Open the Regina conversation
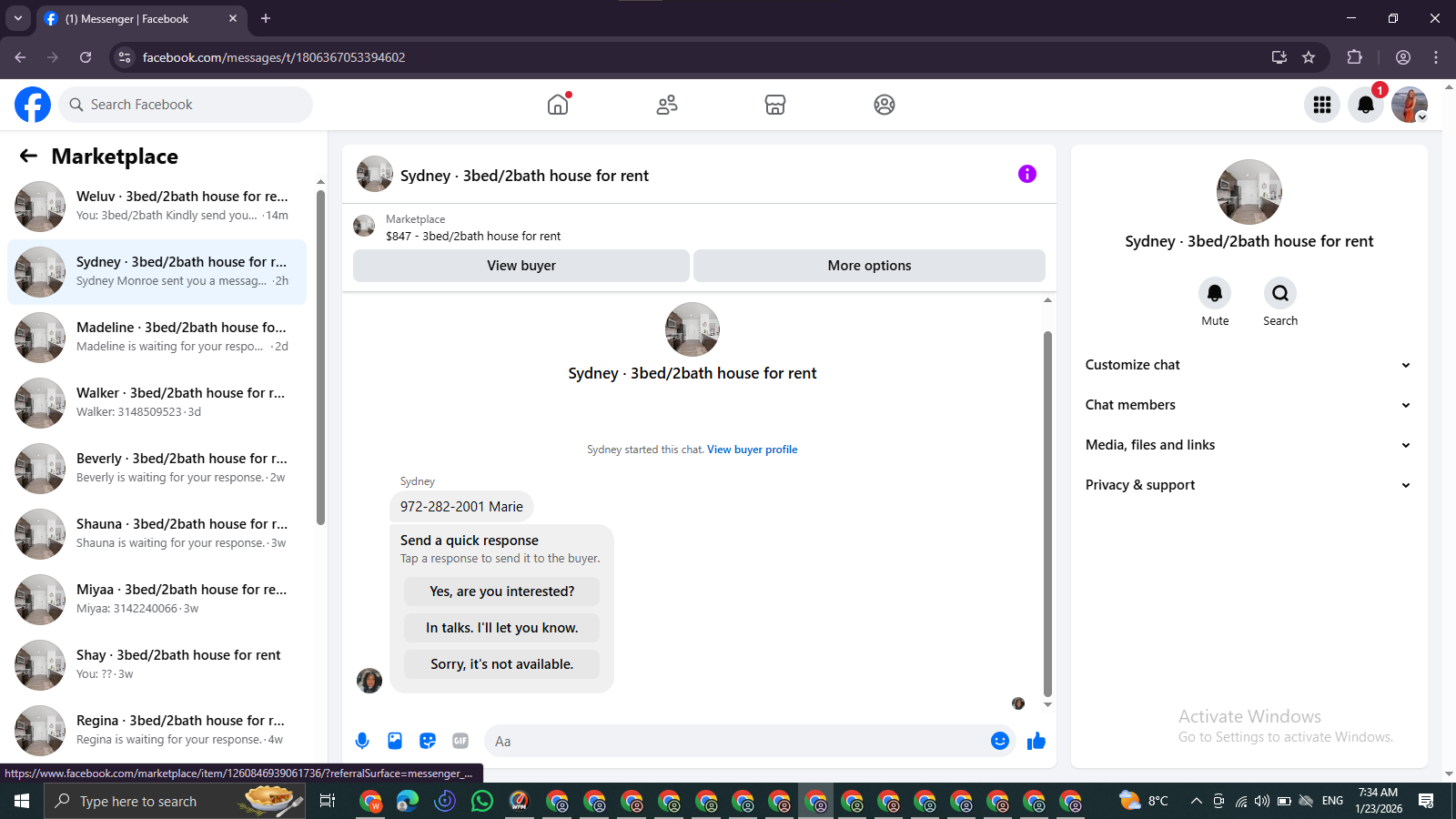Viewport: 1456px width, 819px height. (157, 731)
